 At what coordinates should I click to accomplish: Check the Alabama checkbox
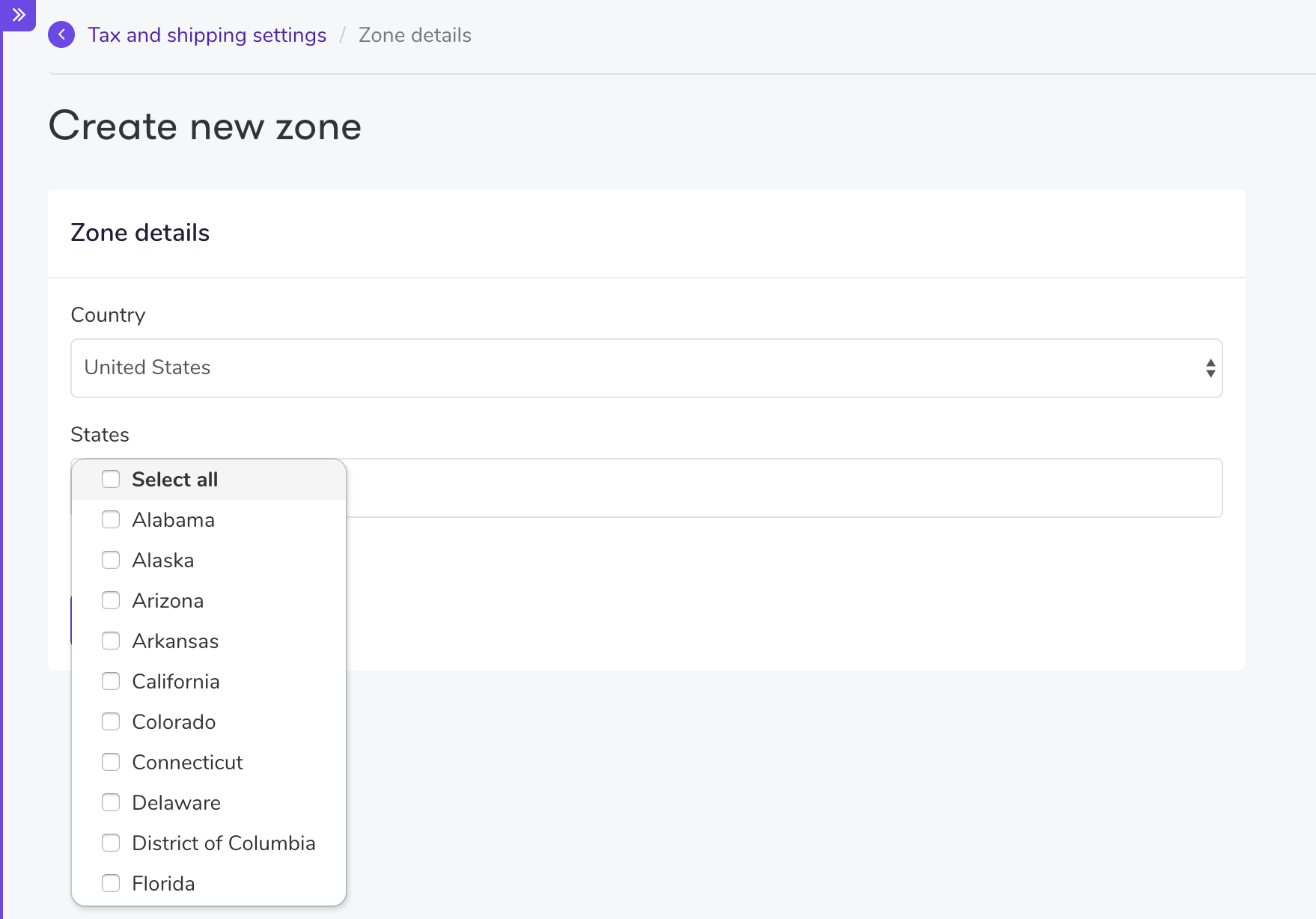[111, 519]
